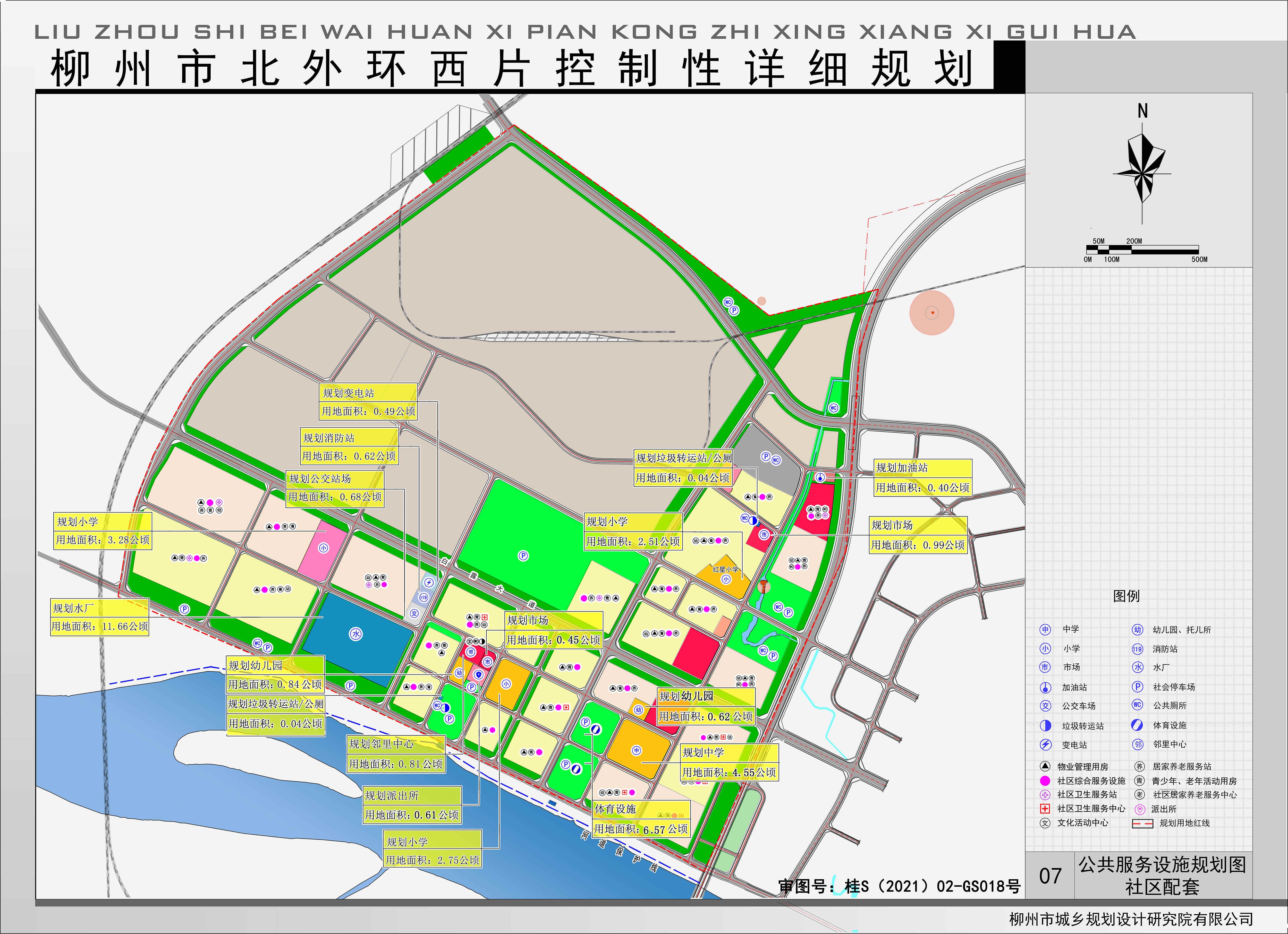This screenshot has height=934, width=1288.
Task: Click the magenta 社区综合服务设施 legend dot
Action: point(1045,781)
